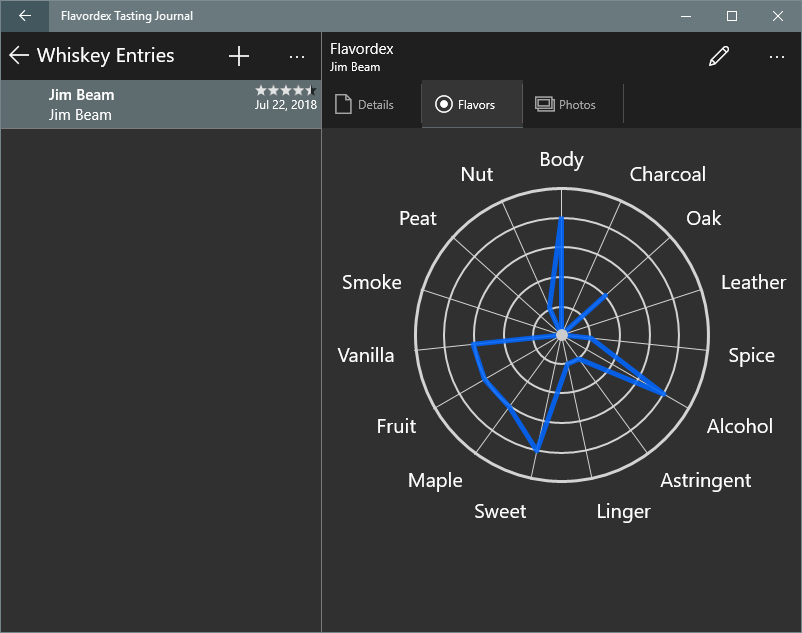Click the Charcoal flavor label

[667, 174]
